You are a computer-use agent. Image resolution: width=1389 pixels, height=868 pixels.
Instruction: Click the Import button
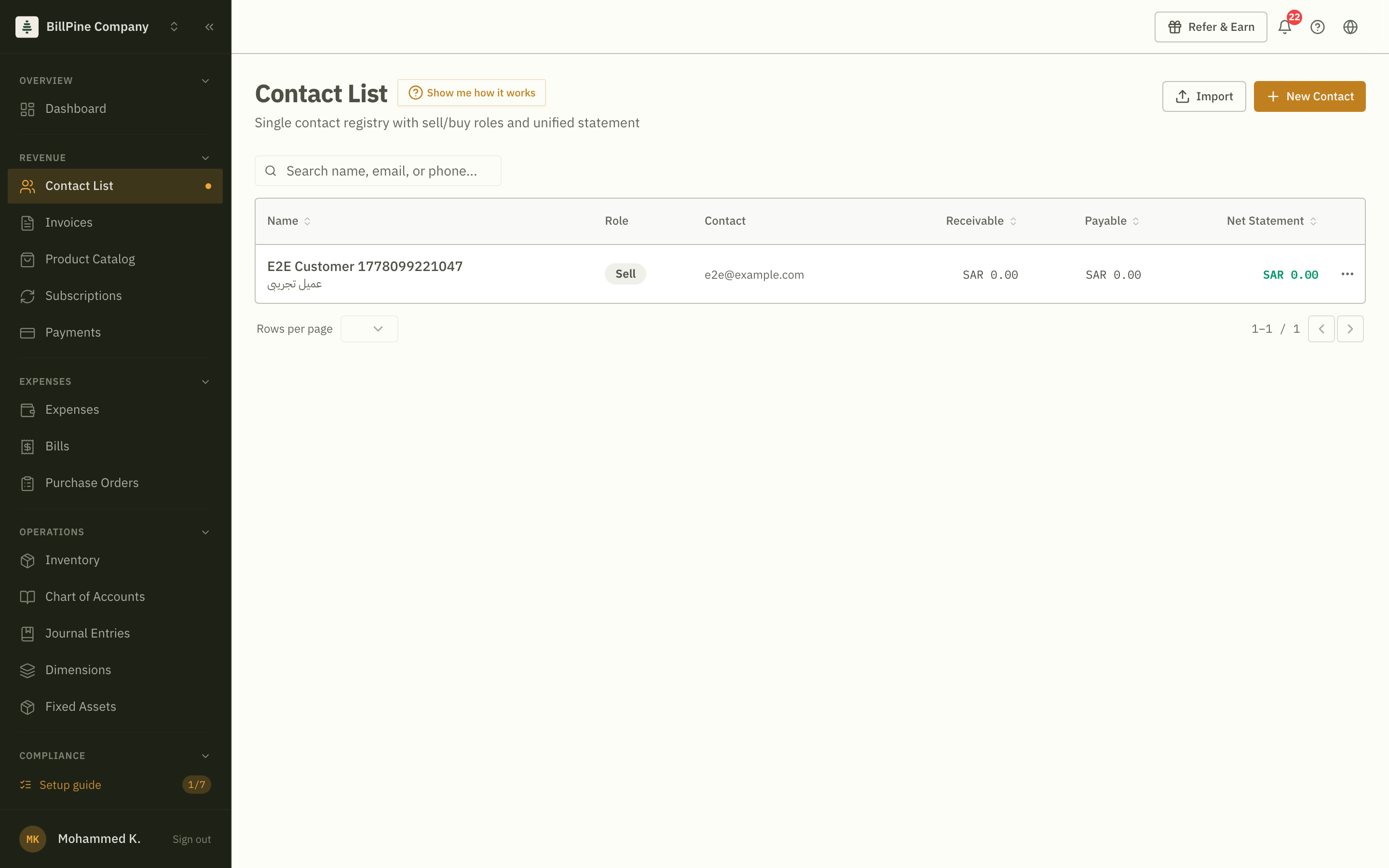tap(1204, 96)
